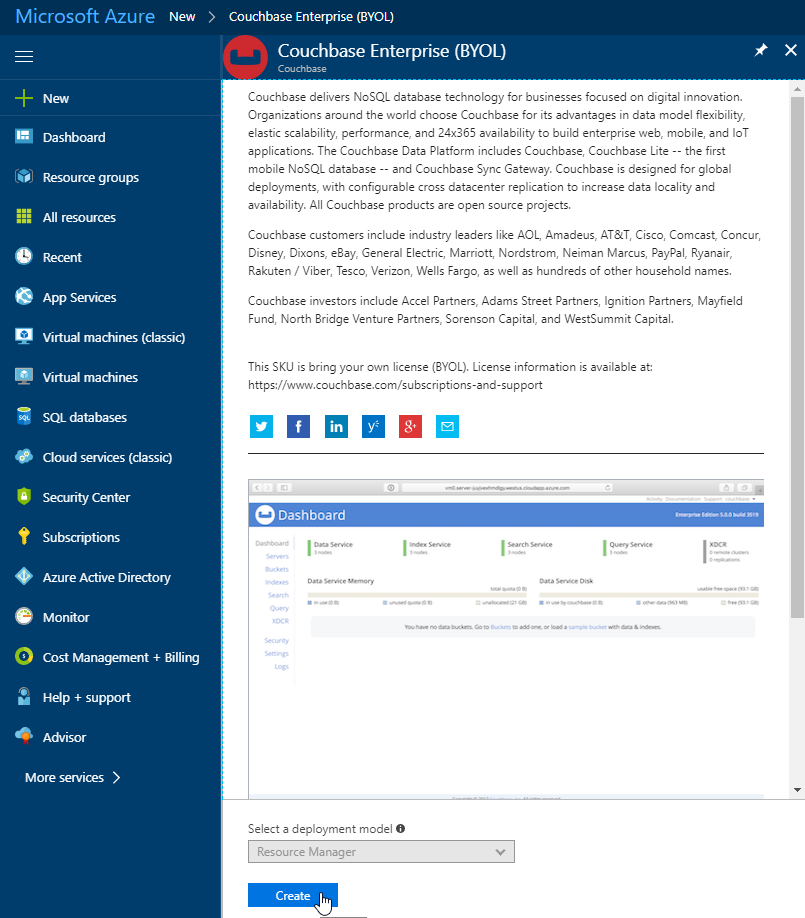Click the Security Center label
Image resolution: width=805 pixels, height=918 pixels.
86,497
